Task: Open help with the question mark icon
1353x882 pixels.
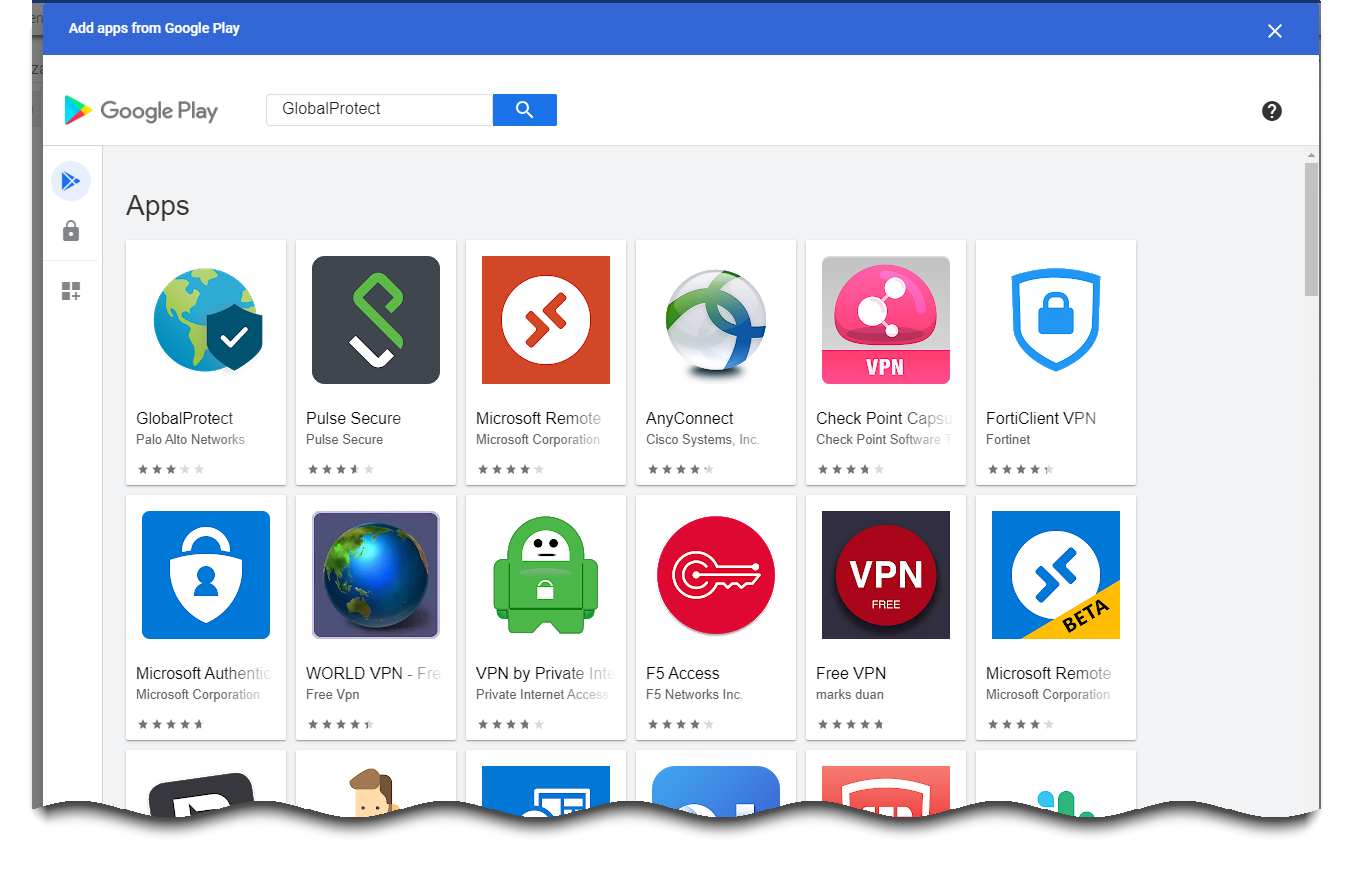Action: [x=1272, y=111]
